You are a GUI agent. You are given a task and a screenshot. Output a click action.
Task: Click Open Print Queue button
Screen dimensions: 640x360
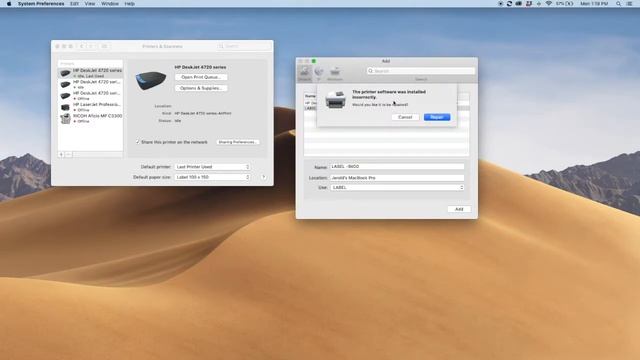pos(201,77)
